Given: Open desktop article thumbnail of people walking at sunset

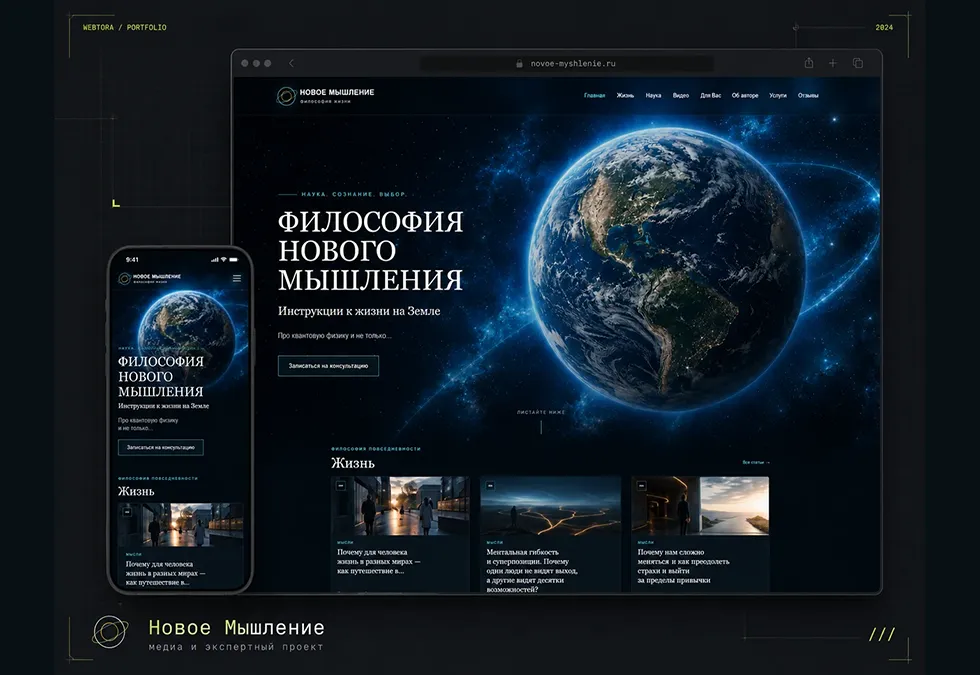Looking at the screenshot, I should 400,506.
